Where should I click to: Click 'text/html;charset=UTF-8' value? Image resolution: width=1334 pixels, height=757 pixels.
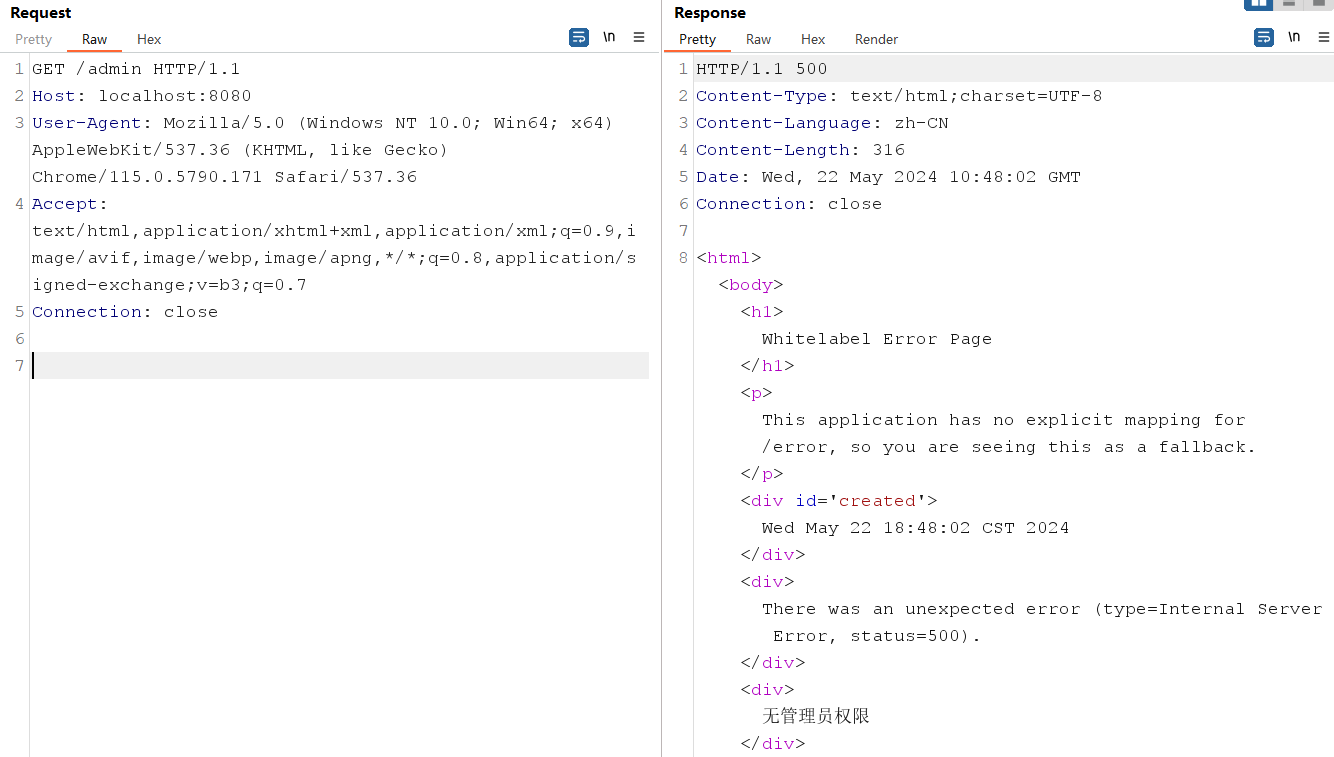(x=976, y=96)
